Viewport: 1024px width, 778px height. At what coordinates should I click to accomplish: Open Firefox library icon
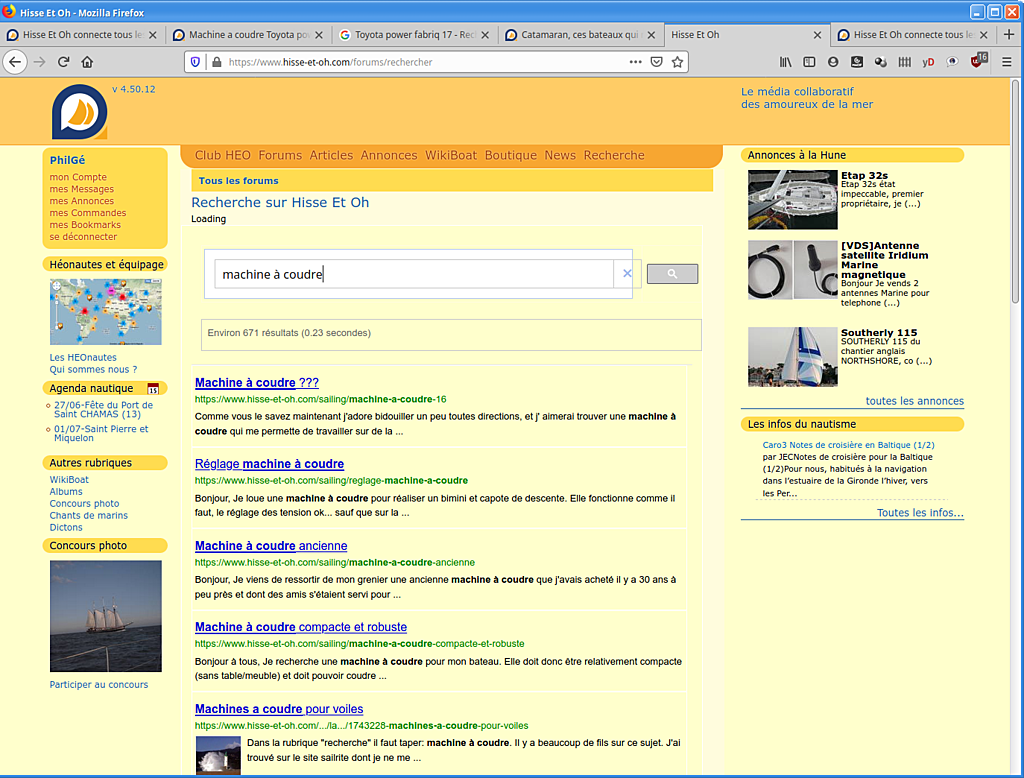pyautogui.click(x=785, y=62)
